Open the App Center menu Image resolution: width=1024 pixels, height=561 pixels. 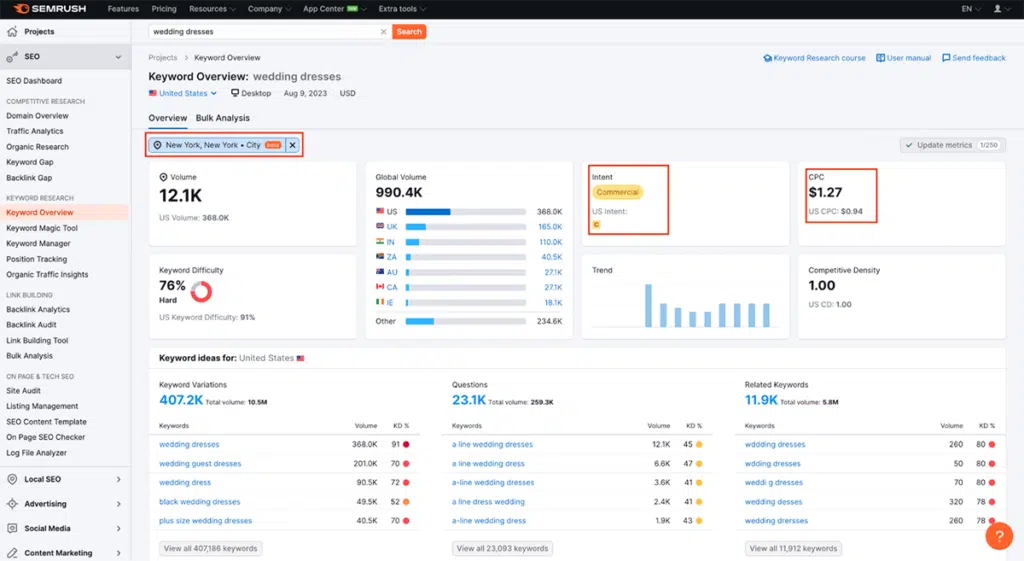[x=334, y=8]
